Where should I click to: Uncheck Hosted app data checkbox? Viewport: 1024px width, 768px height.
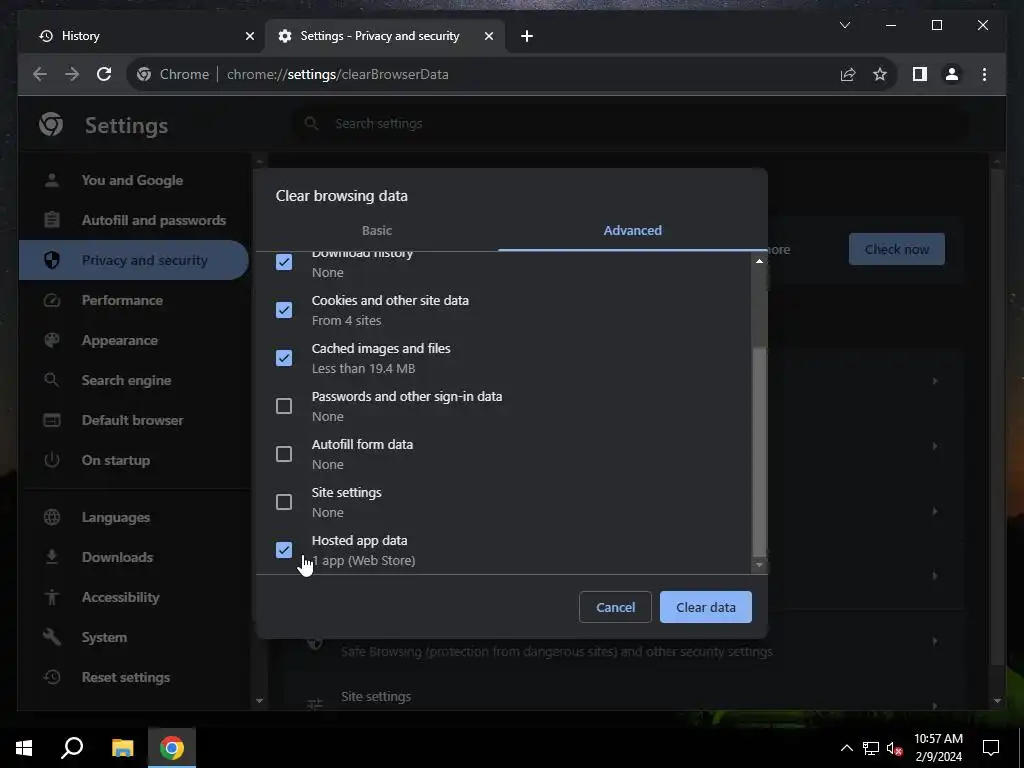click(x=283, y=550)
